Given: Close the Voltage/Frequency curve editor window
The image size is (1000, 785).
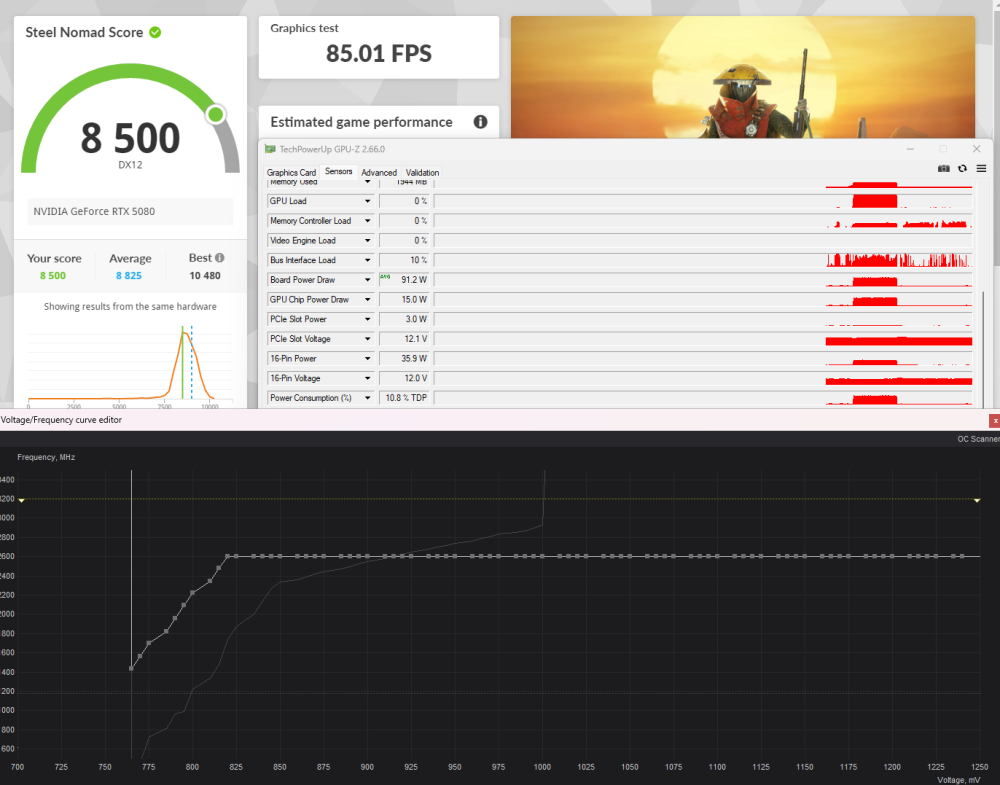Looking at the screenshot, I should click(x=994, y=421).
